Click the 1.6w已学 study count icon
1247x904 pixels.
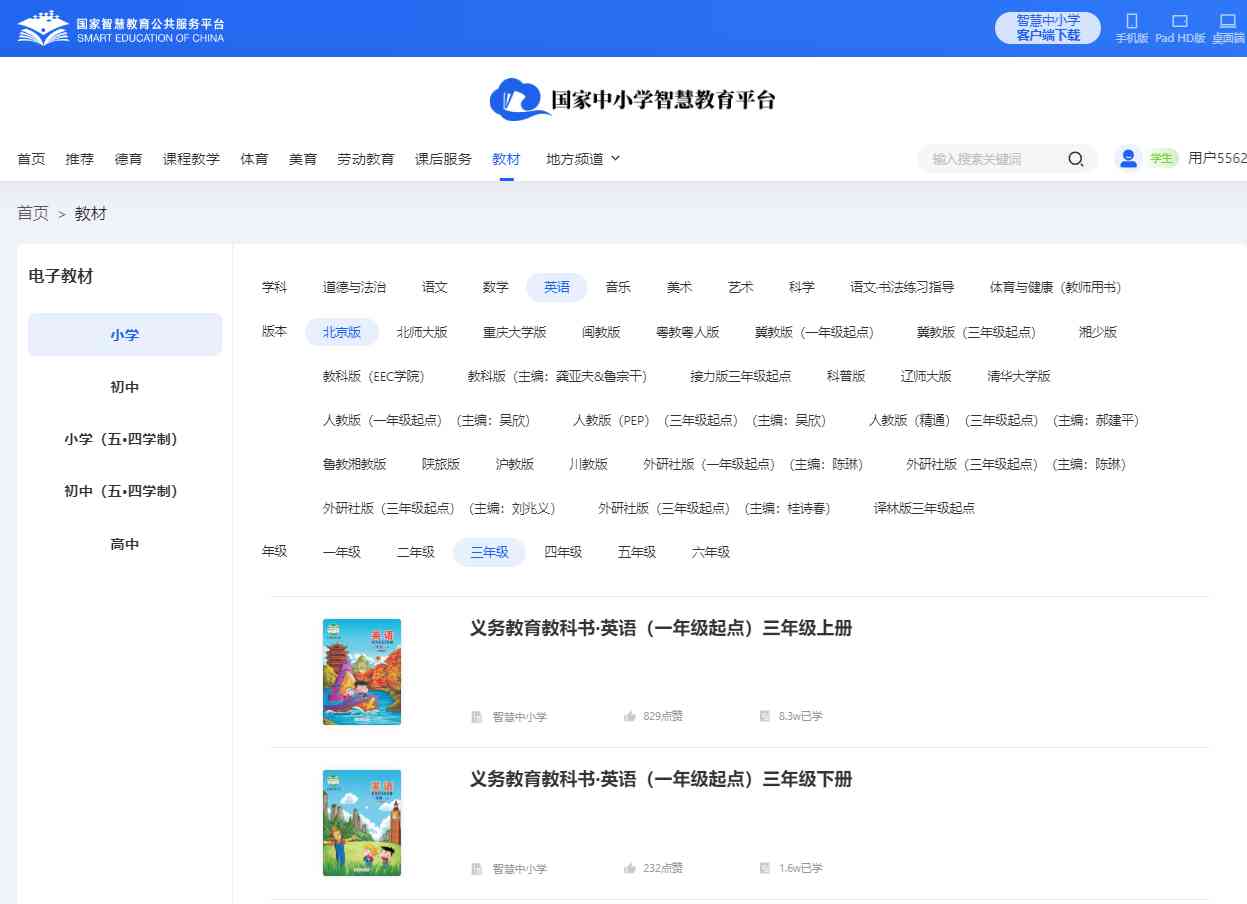coord(765,868)
